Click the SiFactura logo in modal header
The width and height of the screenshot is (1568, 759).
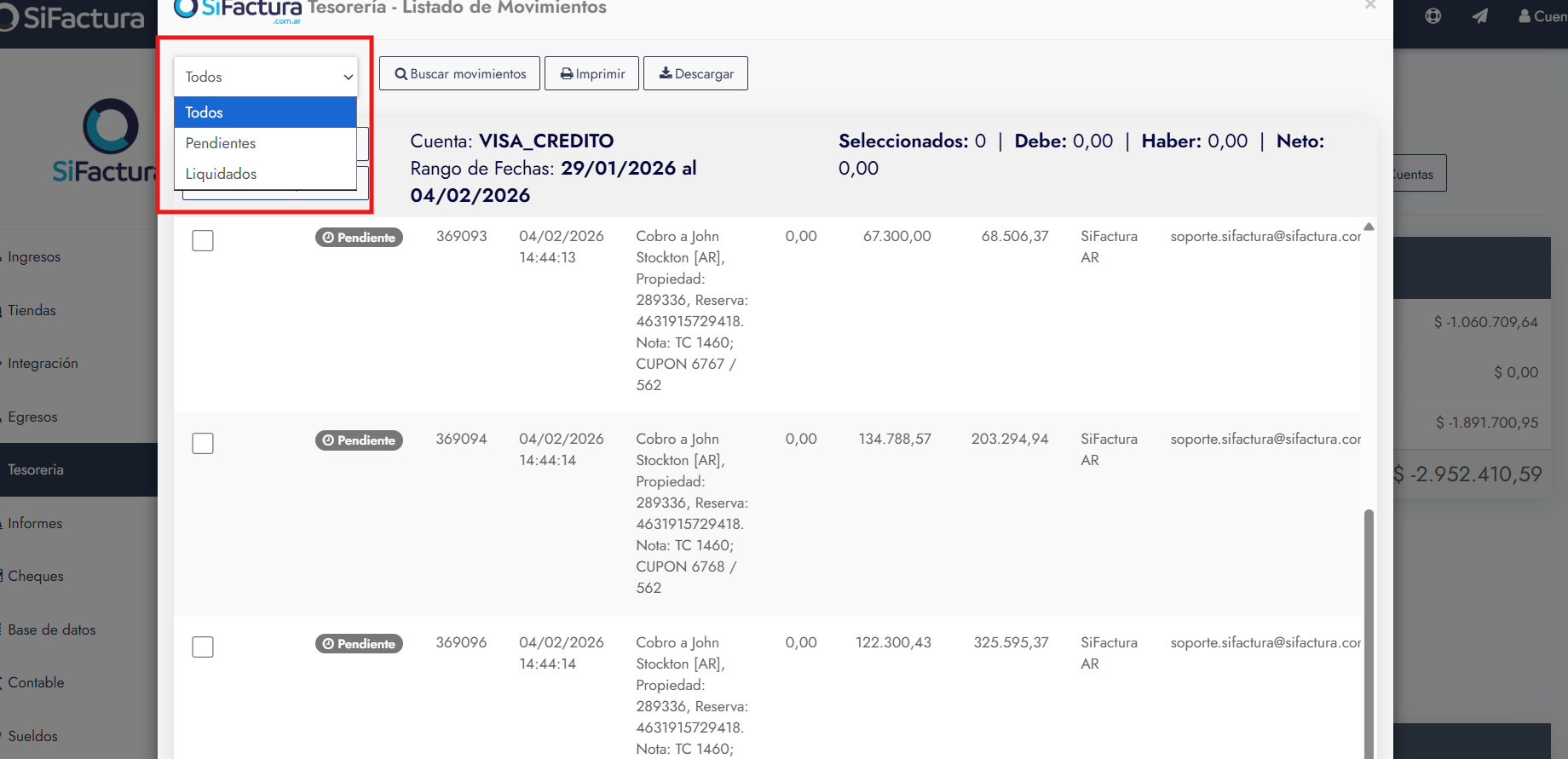[239, 9]
